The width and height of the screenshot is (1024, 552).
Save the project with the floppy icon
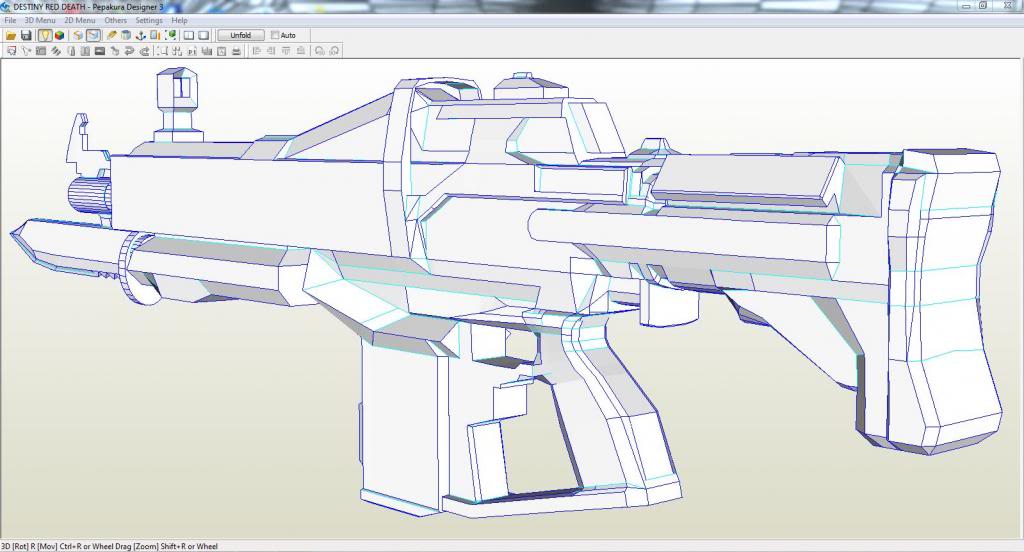[x=26, y=35]
